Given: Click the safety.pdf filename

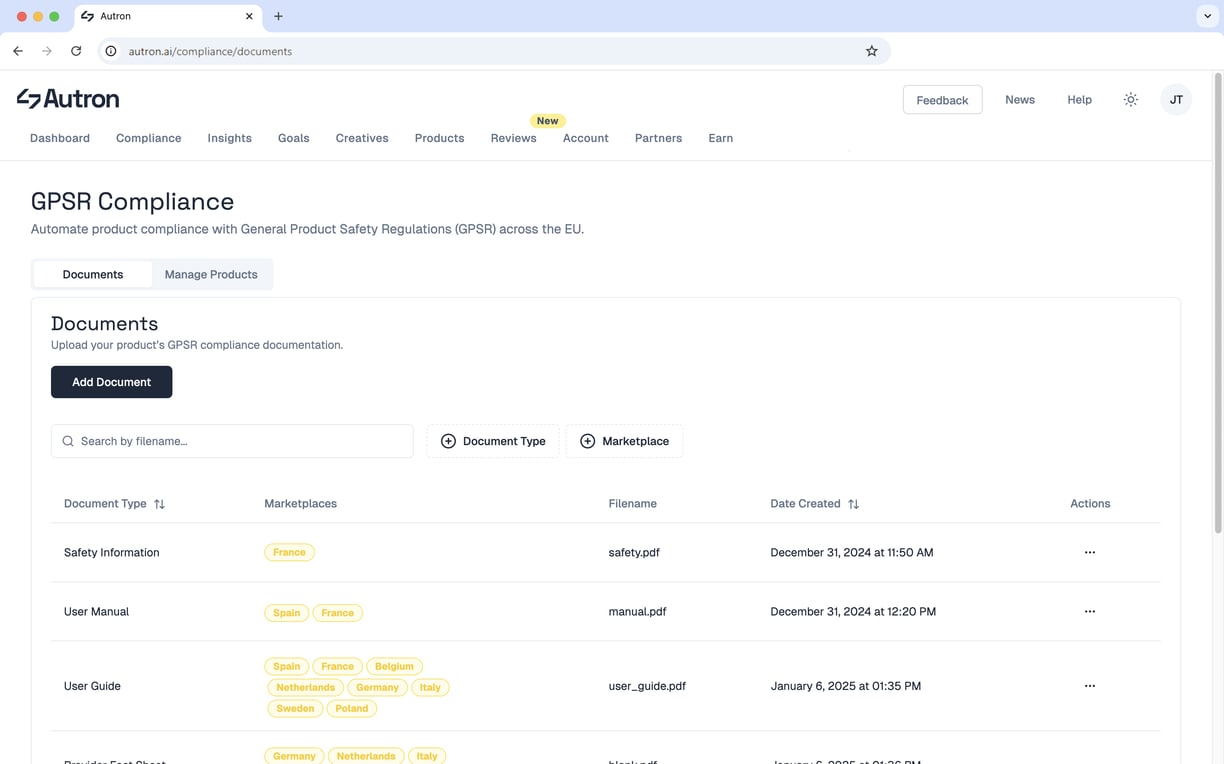Looking at the screenshot, I should [634, 552].
